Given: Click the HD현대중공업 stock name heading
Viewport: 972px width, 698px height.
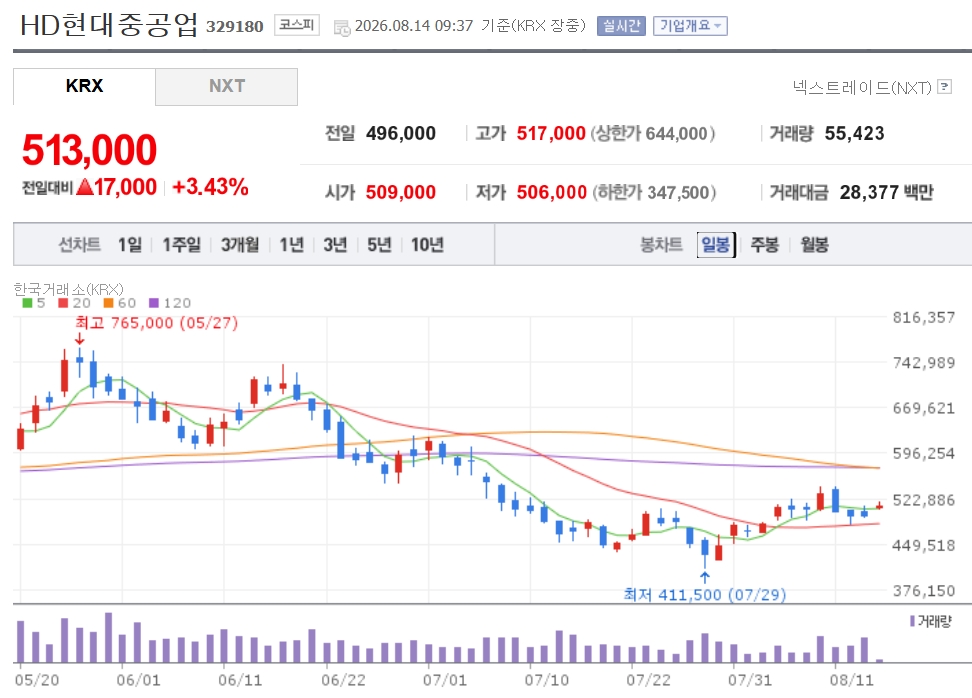Looking at the screenshot, I should [108, 25].
